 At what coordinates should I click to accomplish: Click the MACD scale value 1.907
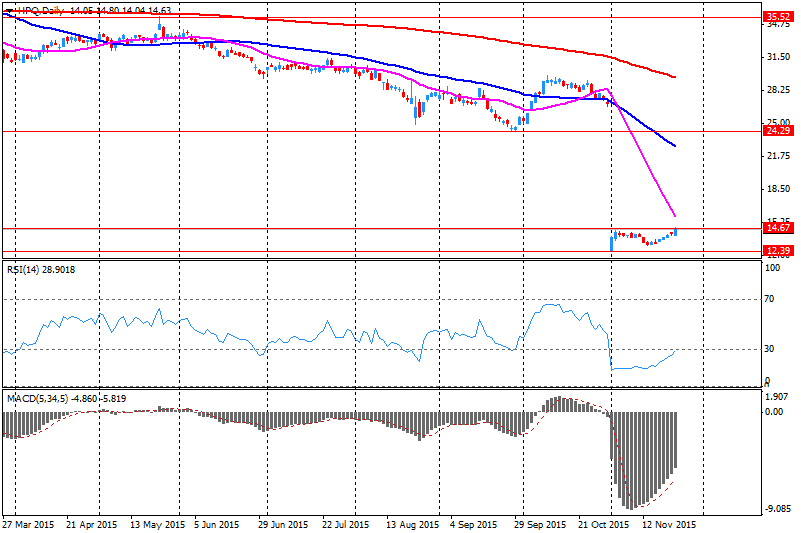(778, 397)
